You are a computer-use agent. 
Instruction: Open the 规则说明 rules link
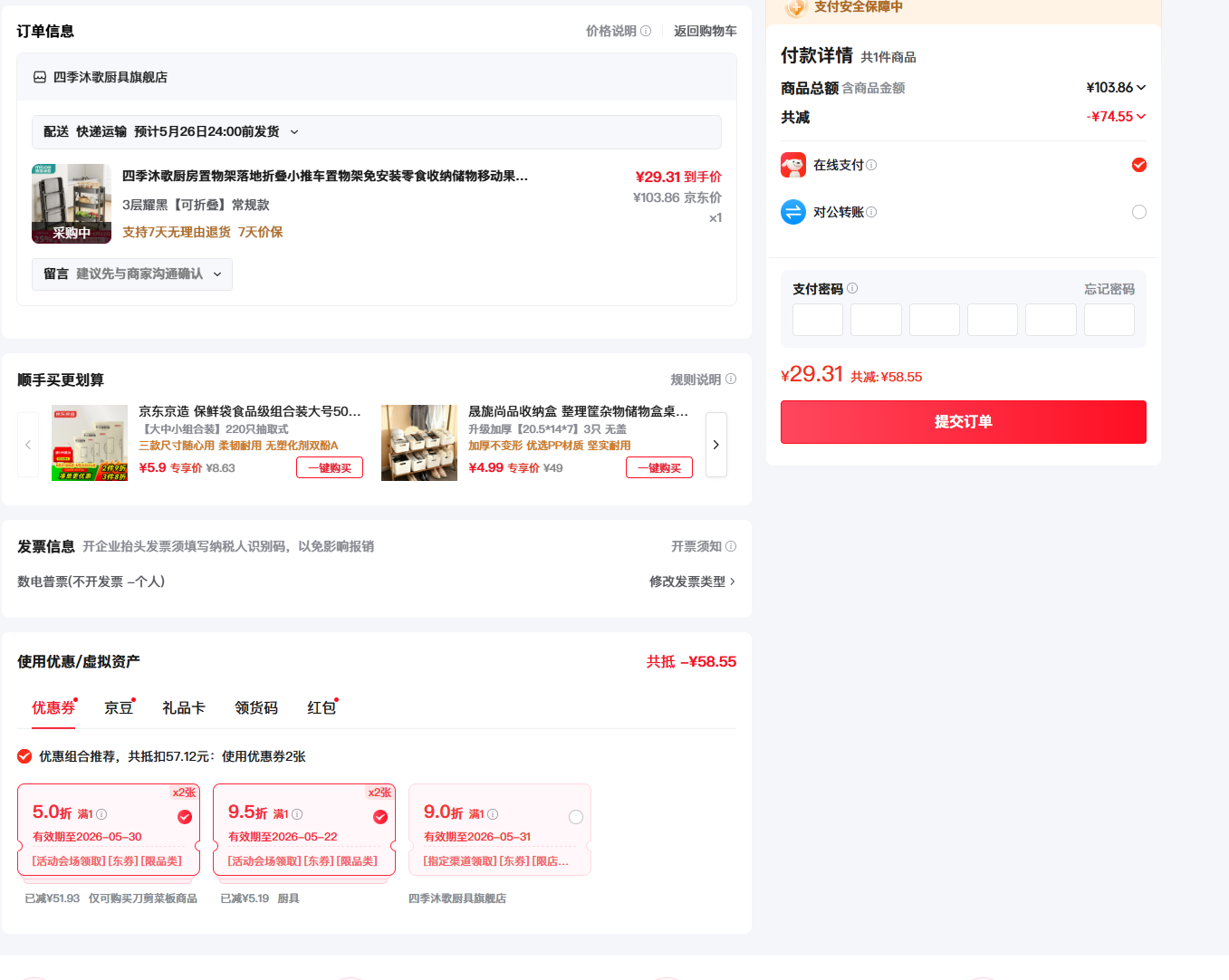[696, 380]
